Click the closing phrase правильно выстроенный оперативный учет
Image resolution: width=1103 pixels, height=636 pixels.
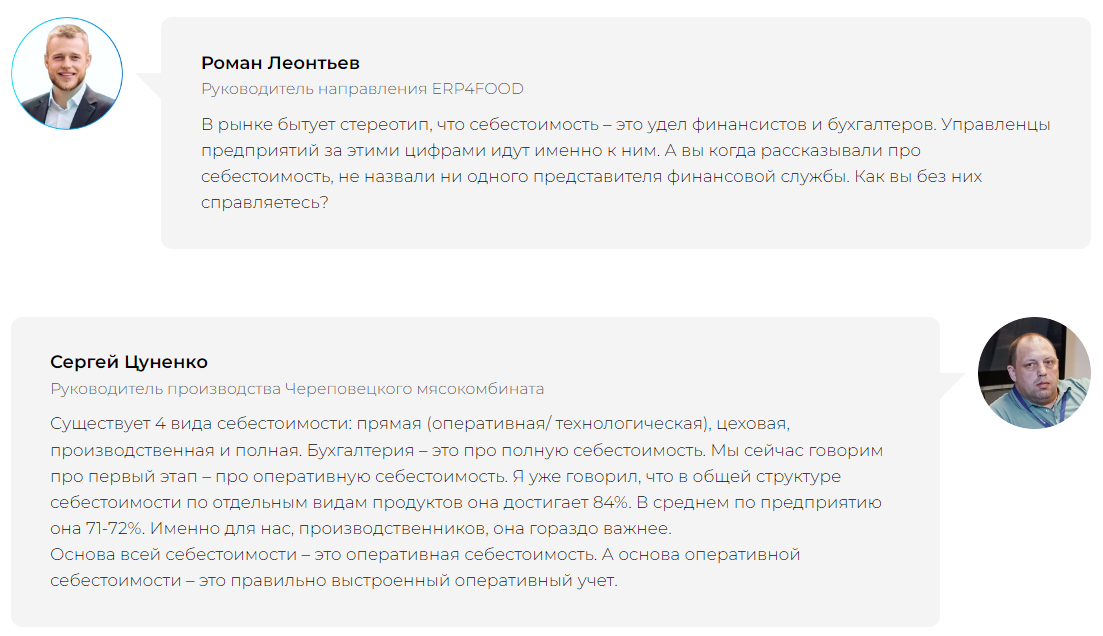click(424, 581)
